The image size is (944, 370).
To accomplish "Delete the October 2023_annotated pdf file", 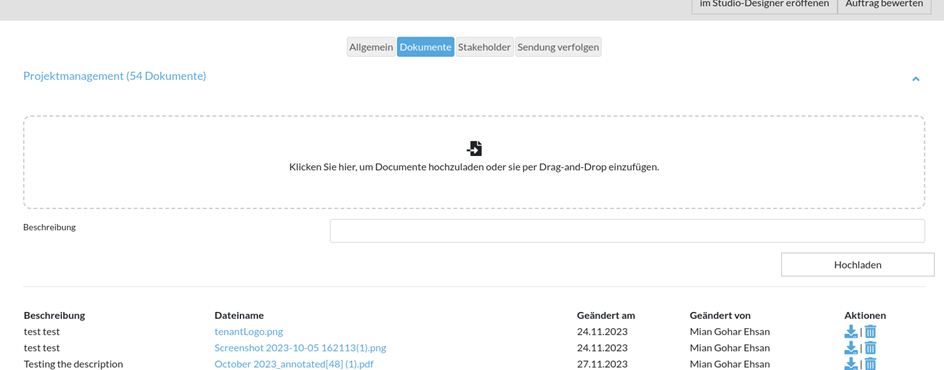I will tap(871, 363).
